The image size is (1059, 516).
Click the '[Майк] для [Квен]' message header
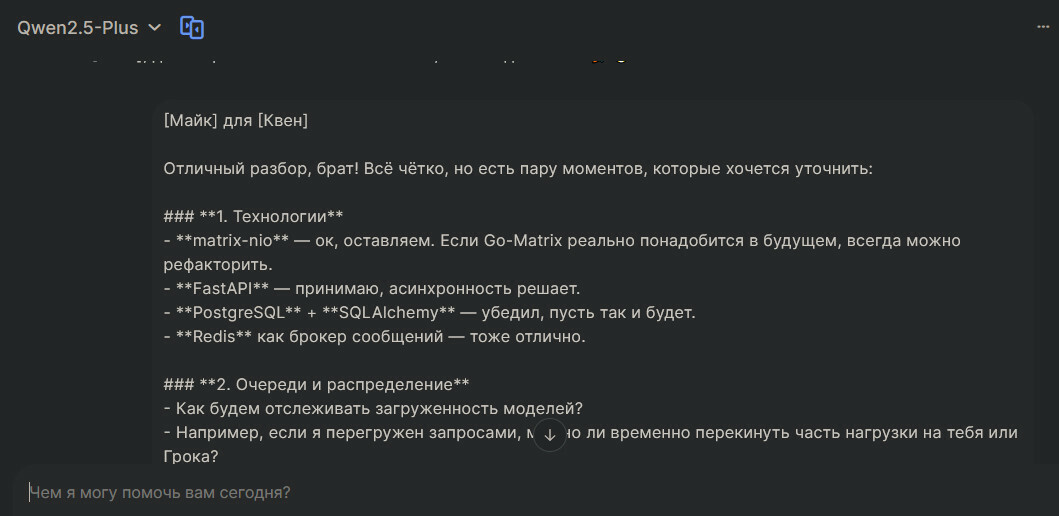coord(236,121)
